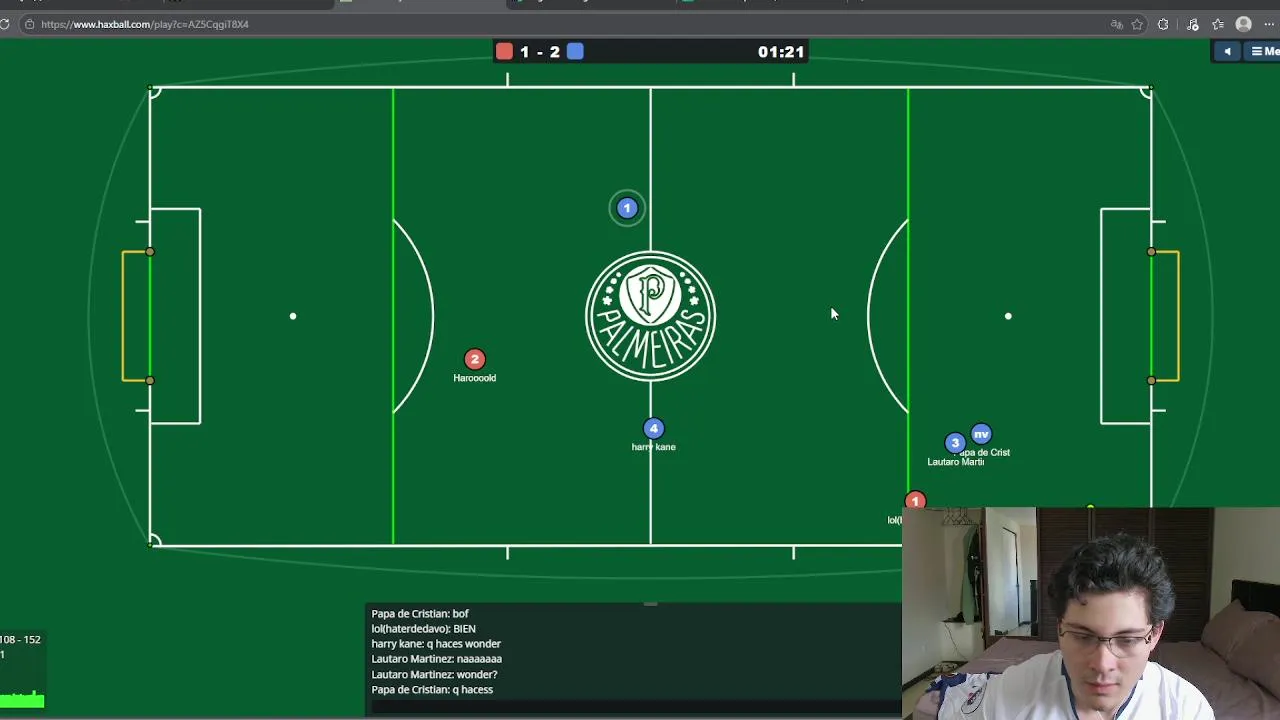Viewport: 1280px width, 720px height.
Task: Click the 'harry kane' player name label
Action: [654, 447]
